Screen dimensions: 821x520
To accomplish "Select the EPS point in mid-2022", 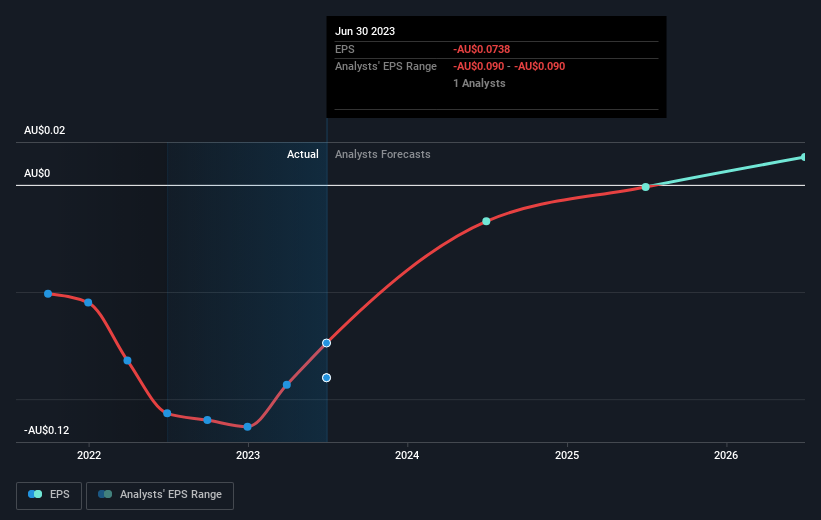I will click(x=167, y=413).
